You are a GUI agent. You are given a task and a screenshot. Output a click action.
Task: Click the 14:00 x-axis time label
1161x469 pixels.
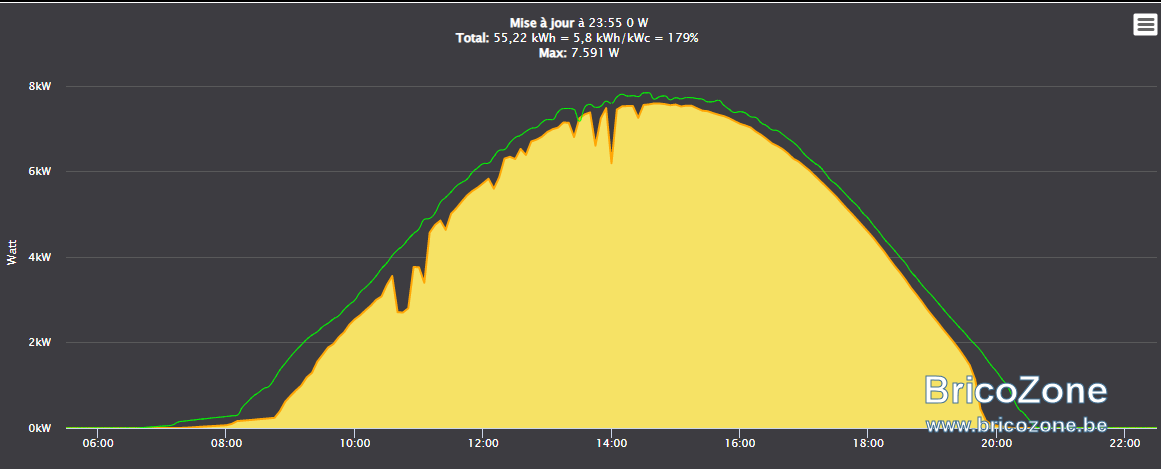pyautogui.click(x=611, y=443)
